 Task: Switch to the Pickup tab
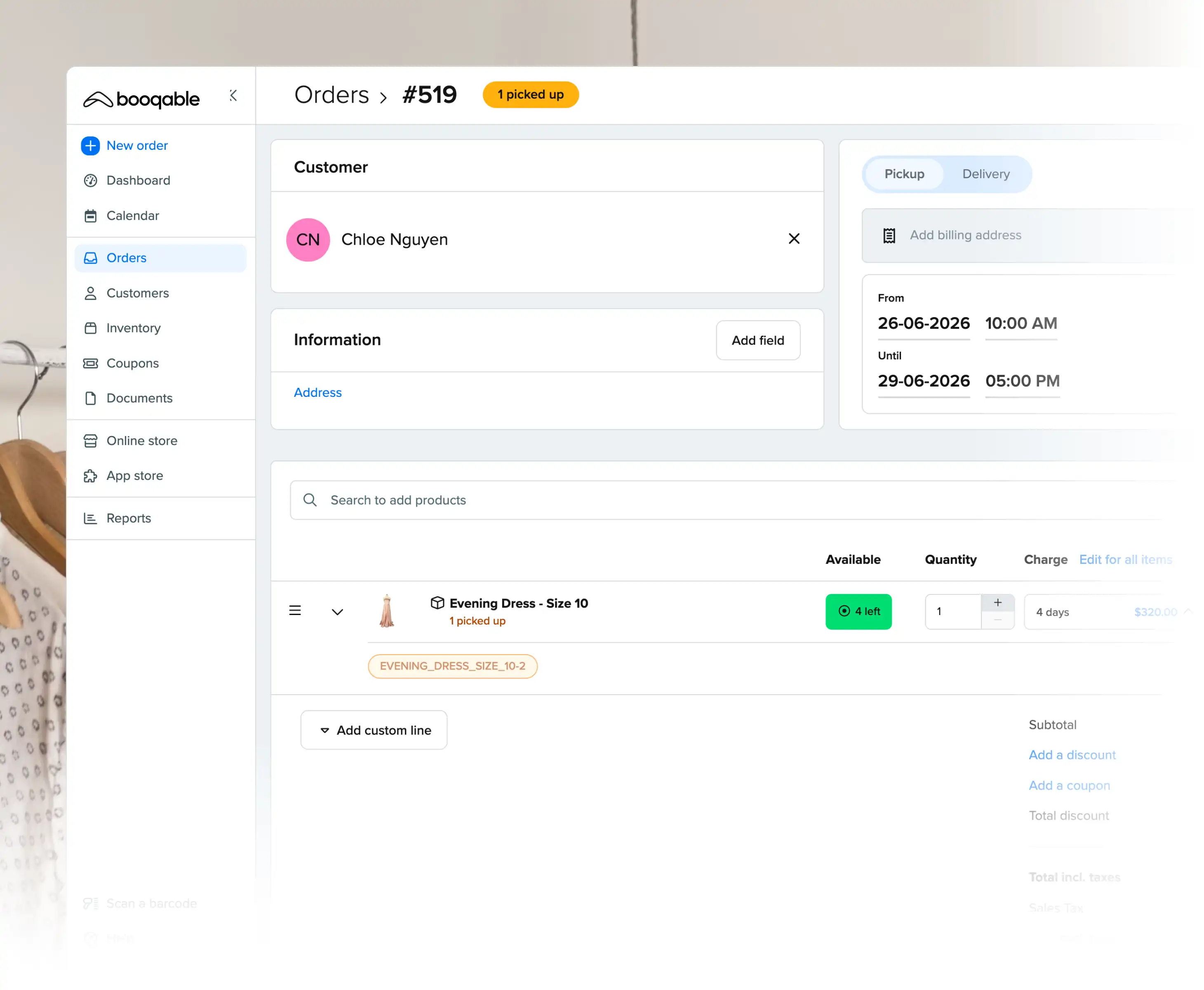pyautogui.click(x=904, y=174)
